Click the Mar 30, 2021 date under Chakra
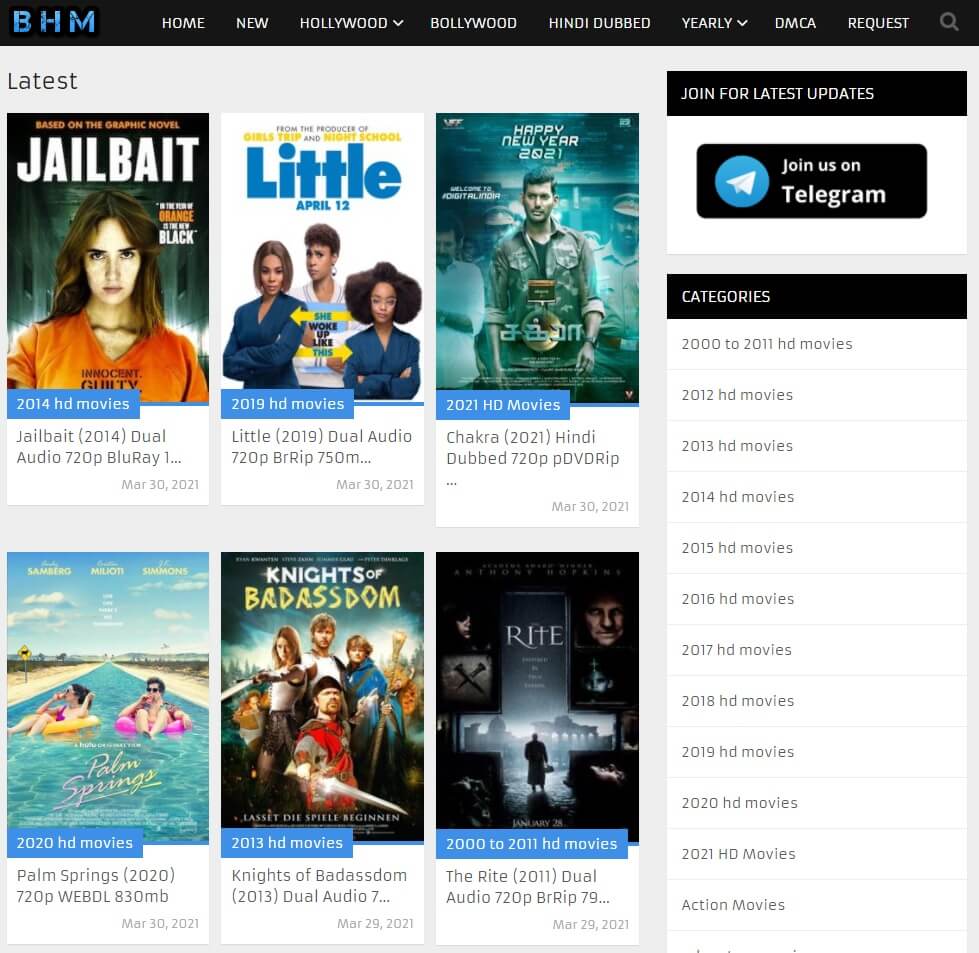Image resolution: width=979 pixels, height=953 pixels. tap(590, 506)
